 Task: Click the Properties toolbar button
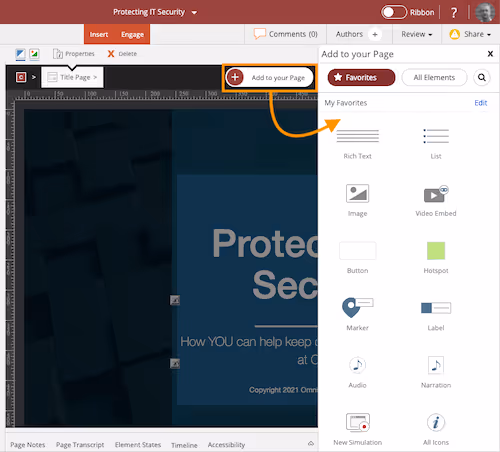click(x=74, y=54)
